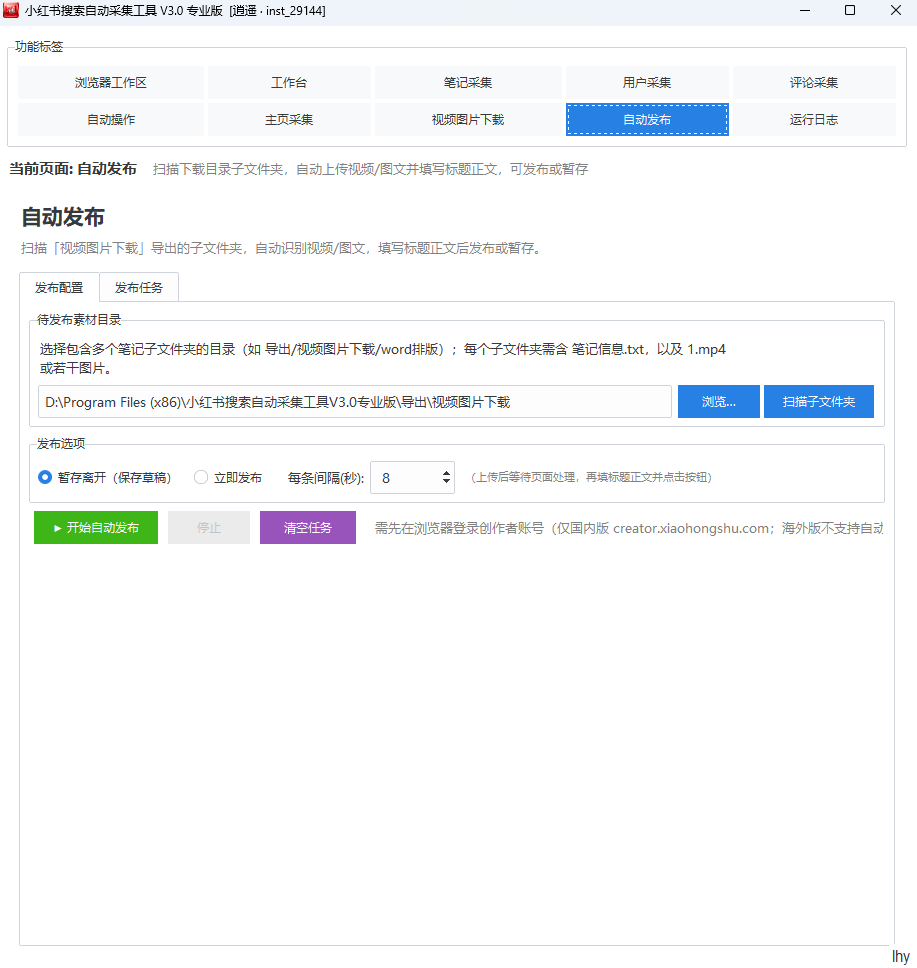Click the material directory path field

pos(354,402)
